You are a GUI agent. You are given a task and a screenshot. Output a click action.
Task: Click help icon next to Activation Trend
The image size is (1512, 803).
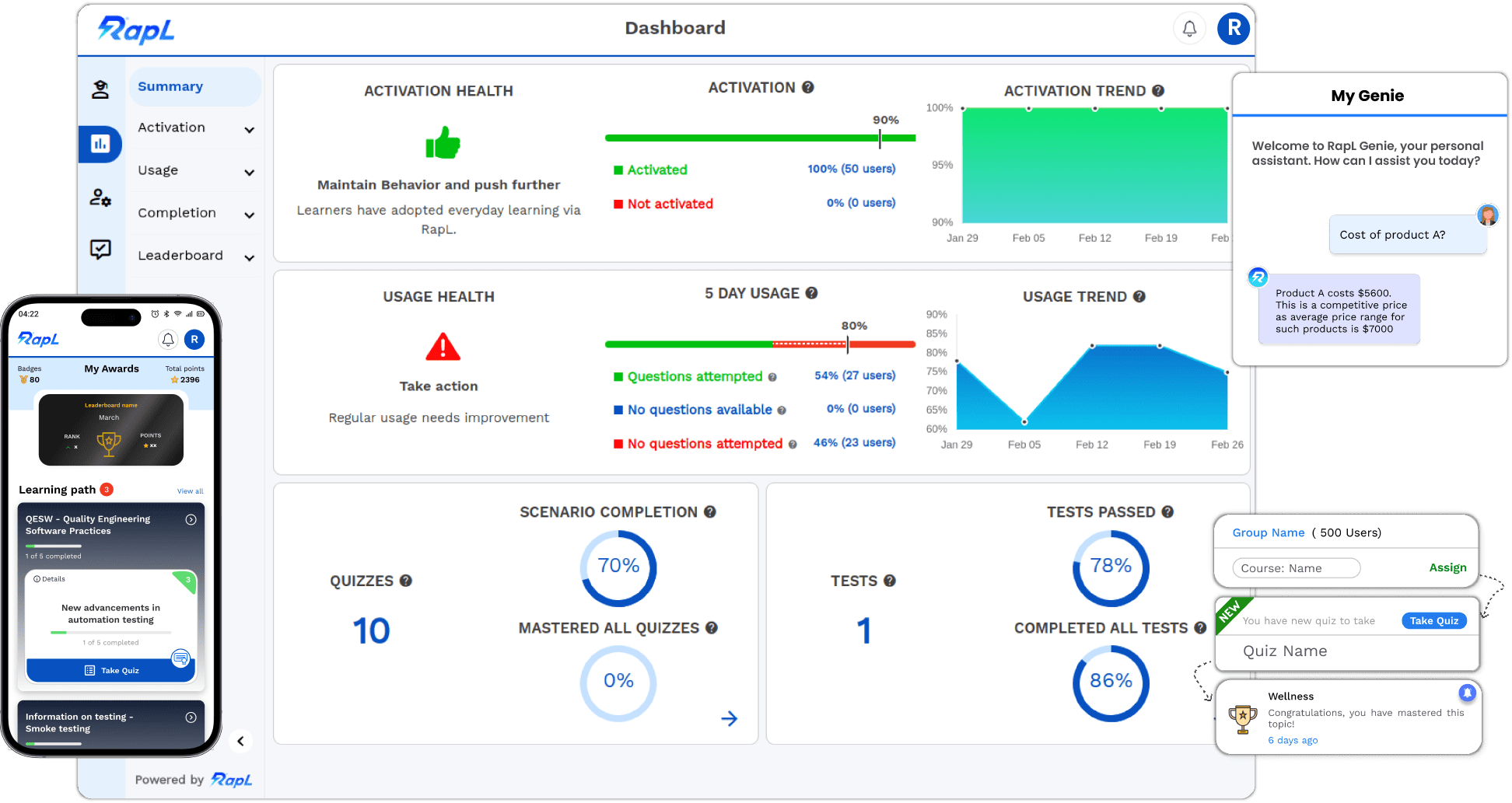[1158, 91]
